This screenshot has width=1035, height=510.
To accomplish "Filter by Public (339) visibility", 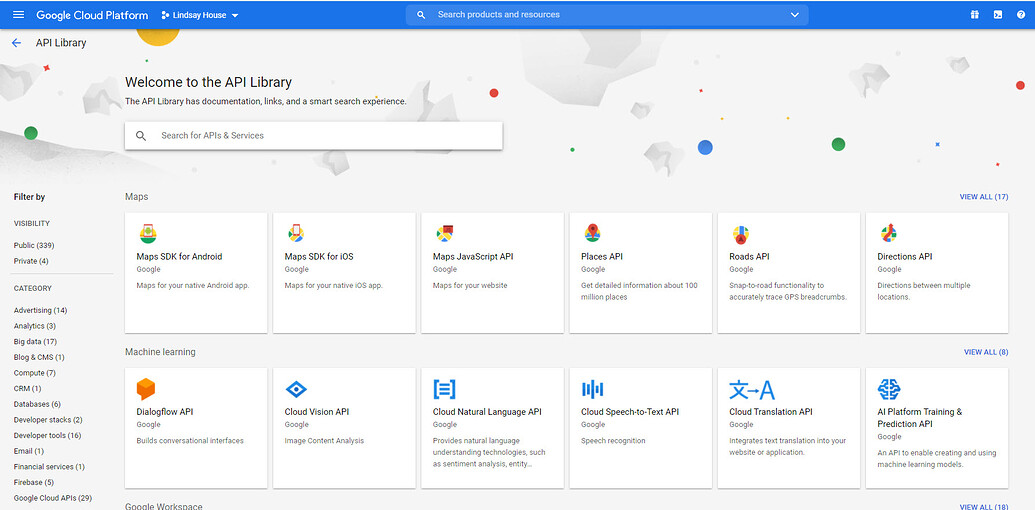I will tap(34, 245).
